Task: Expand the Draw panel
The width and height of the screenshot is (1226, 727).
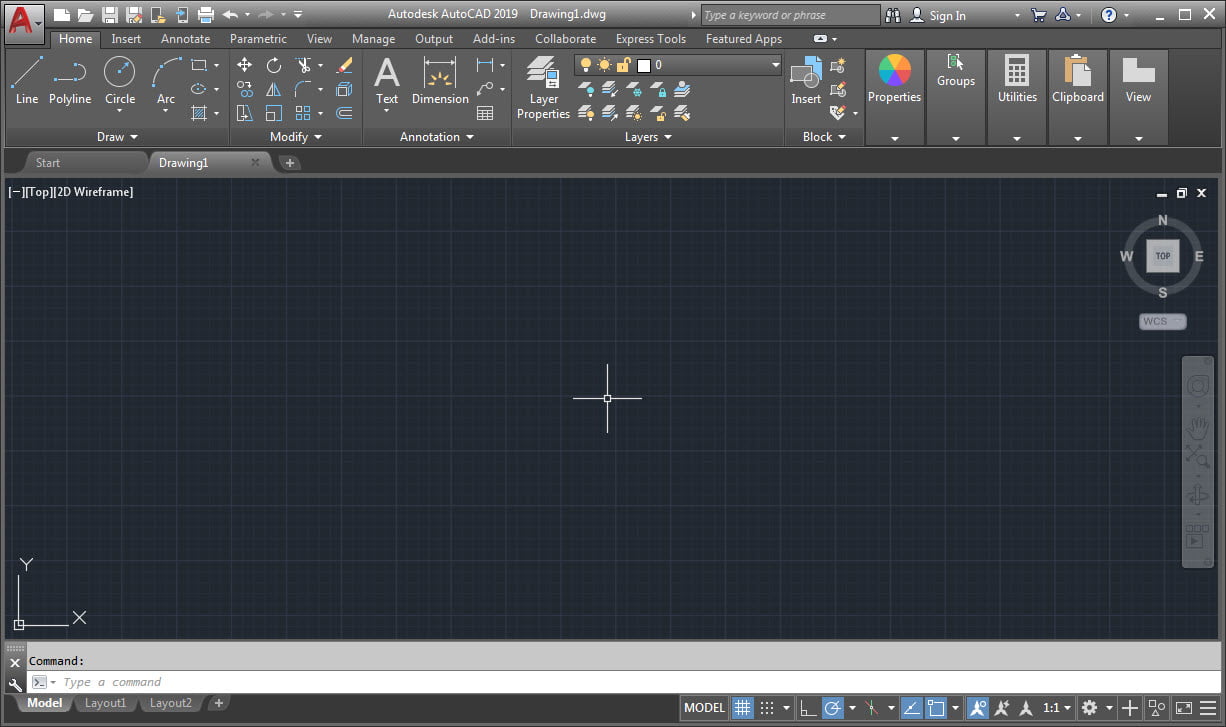Action: coord(117,137)
